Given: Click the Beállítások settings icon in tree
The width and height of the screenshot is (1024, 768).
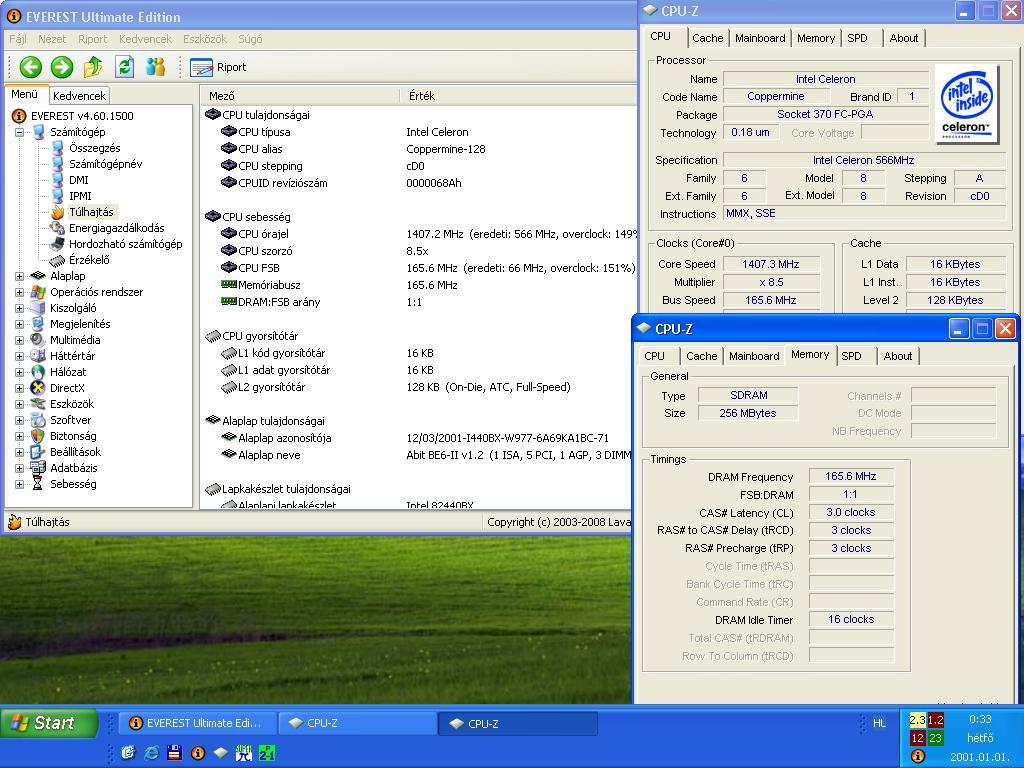Looking at the screenshot, I should 38,452.
